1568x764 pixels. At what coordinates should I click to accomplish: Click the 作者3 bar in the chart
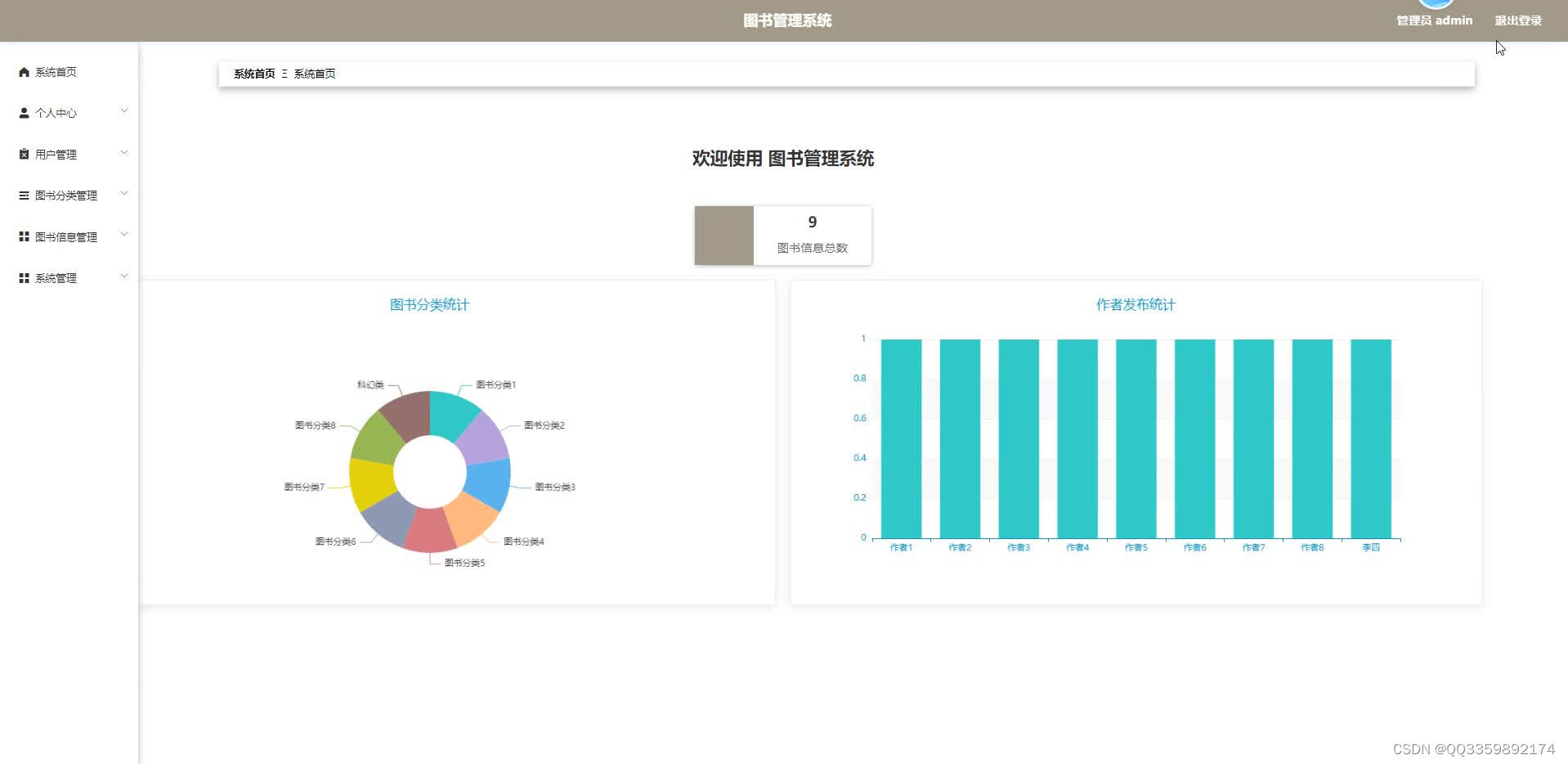[1019, 438]
